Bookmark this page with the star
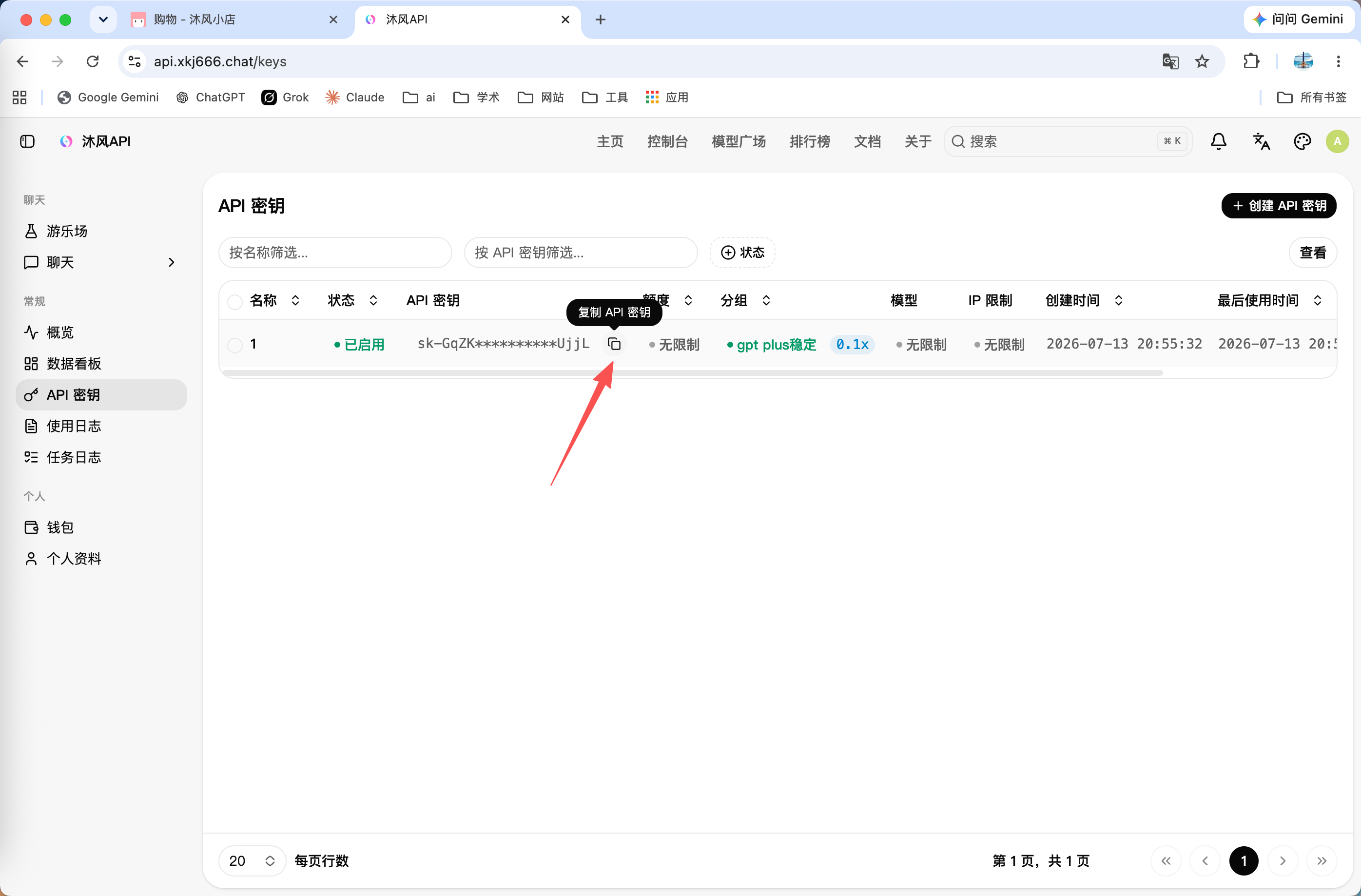The image size is (1361, 896). point(1202,61)
